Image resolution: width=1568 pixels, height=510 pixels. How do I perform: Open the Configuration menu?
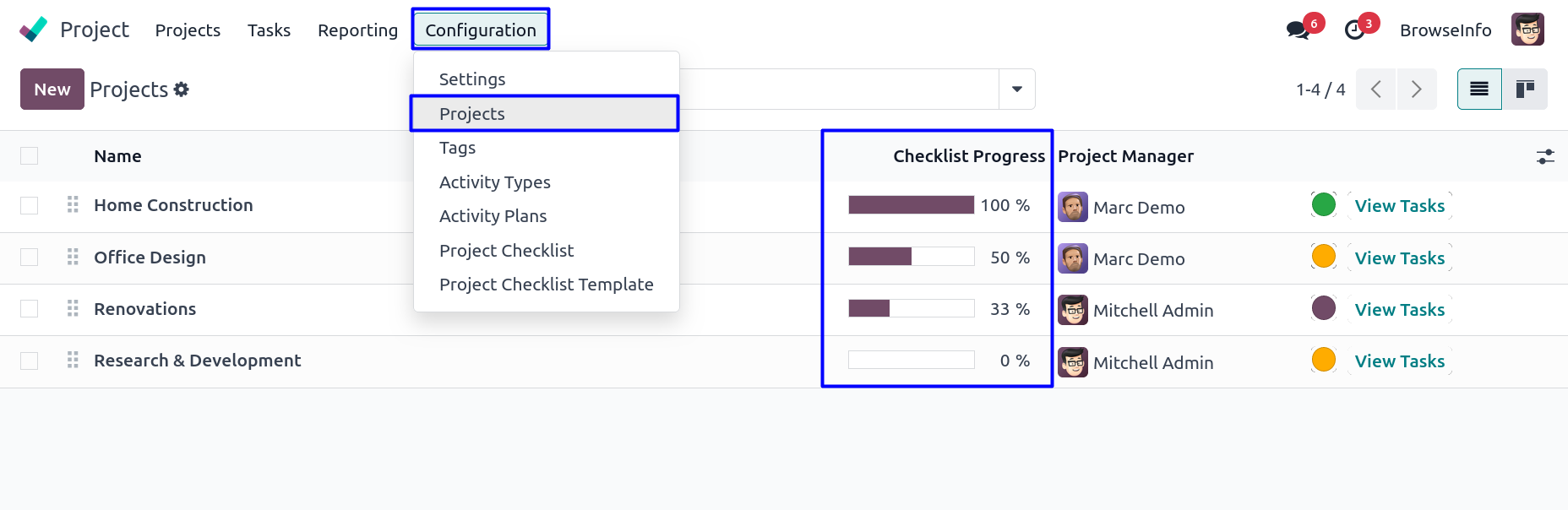tap(481, 30)
